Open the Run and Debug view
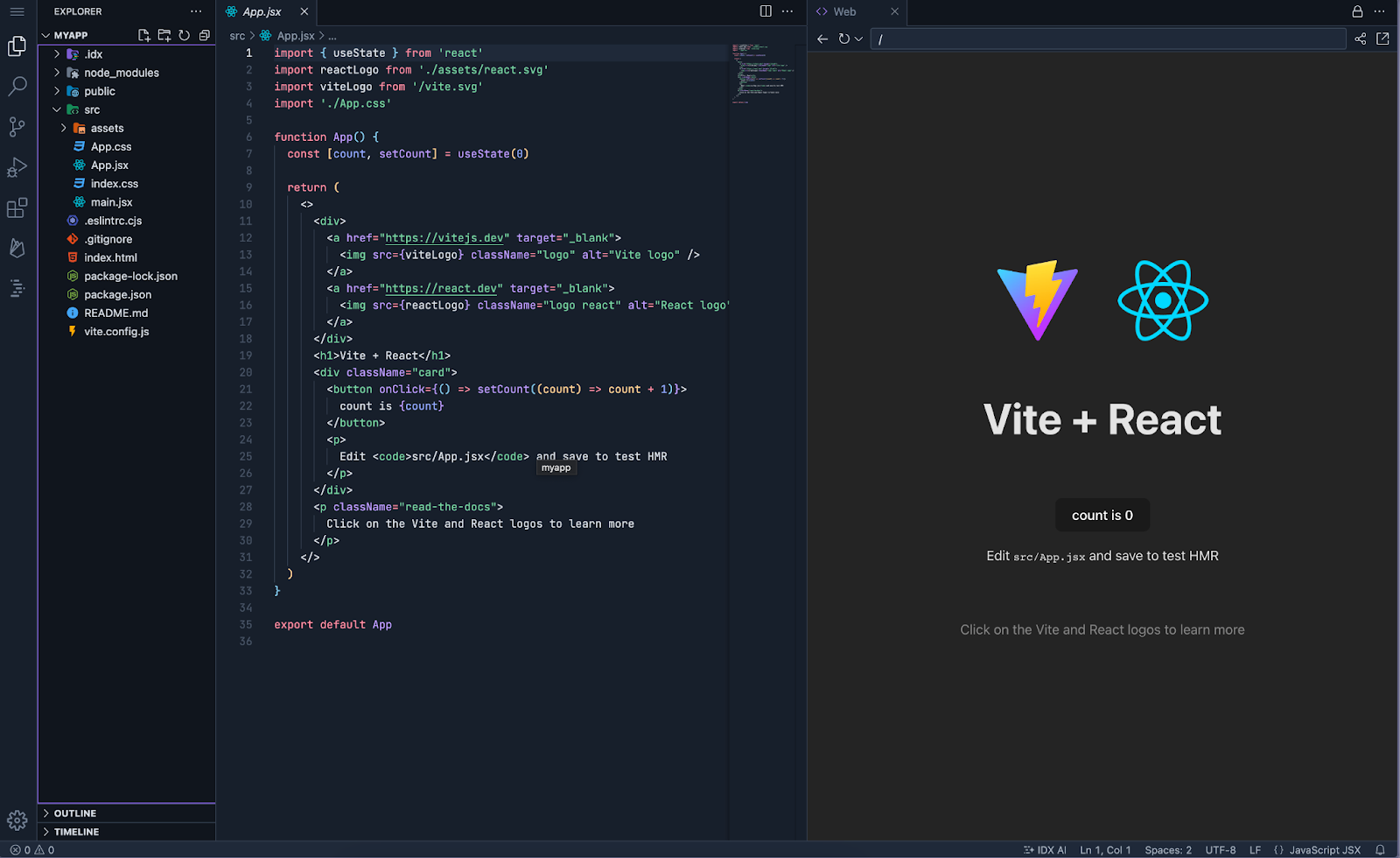Image resolution: width=1400 pixels, height=858 pixels. [x=17, y=167]
